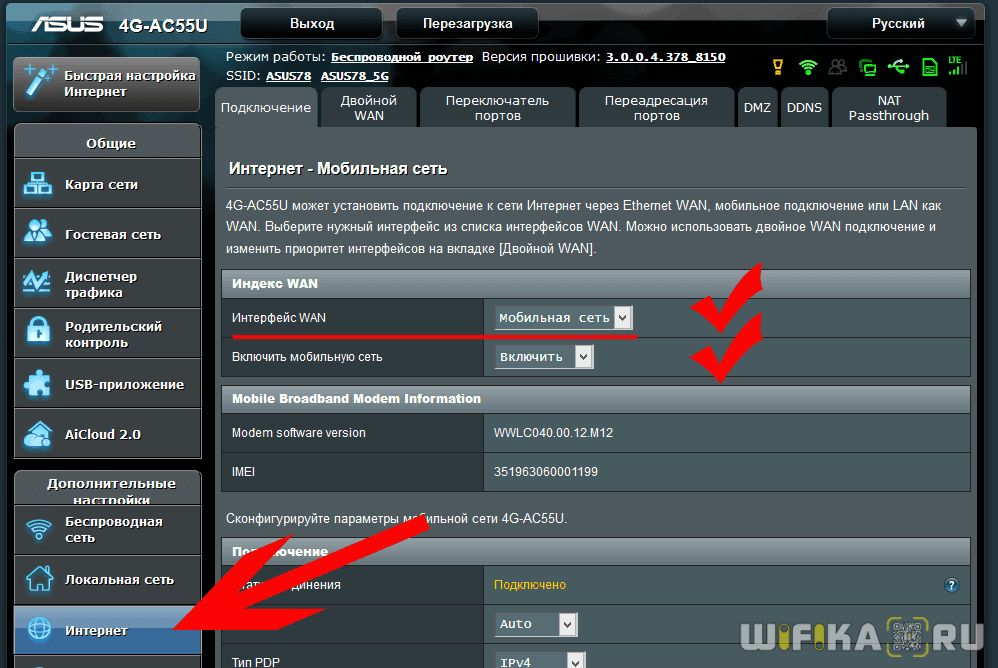Open the help question mark icon
The height and width of the screenshot is (668, 998).
tap(951, 585)
